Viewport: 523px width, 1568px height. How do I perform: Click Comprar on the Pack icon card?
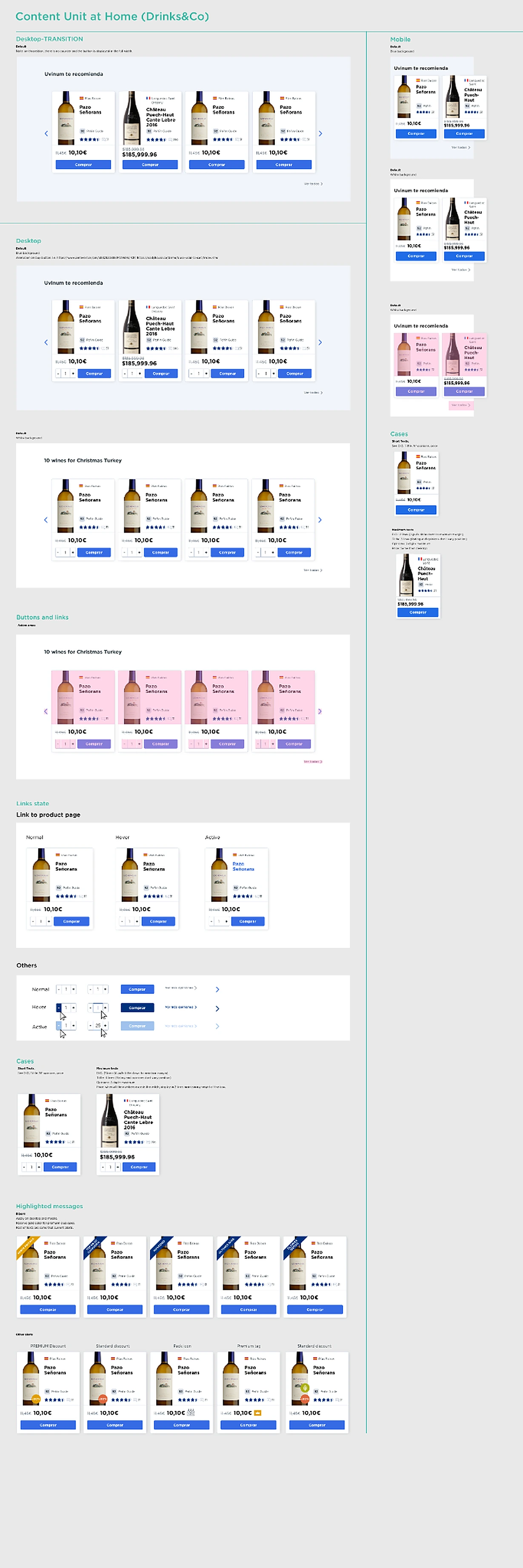point(181,1424)
